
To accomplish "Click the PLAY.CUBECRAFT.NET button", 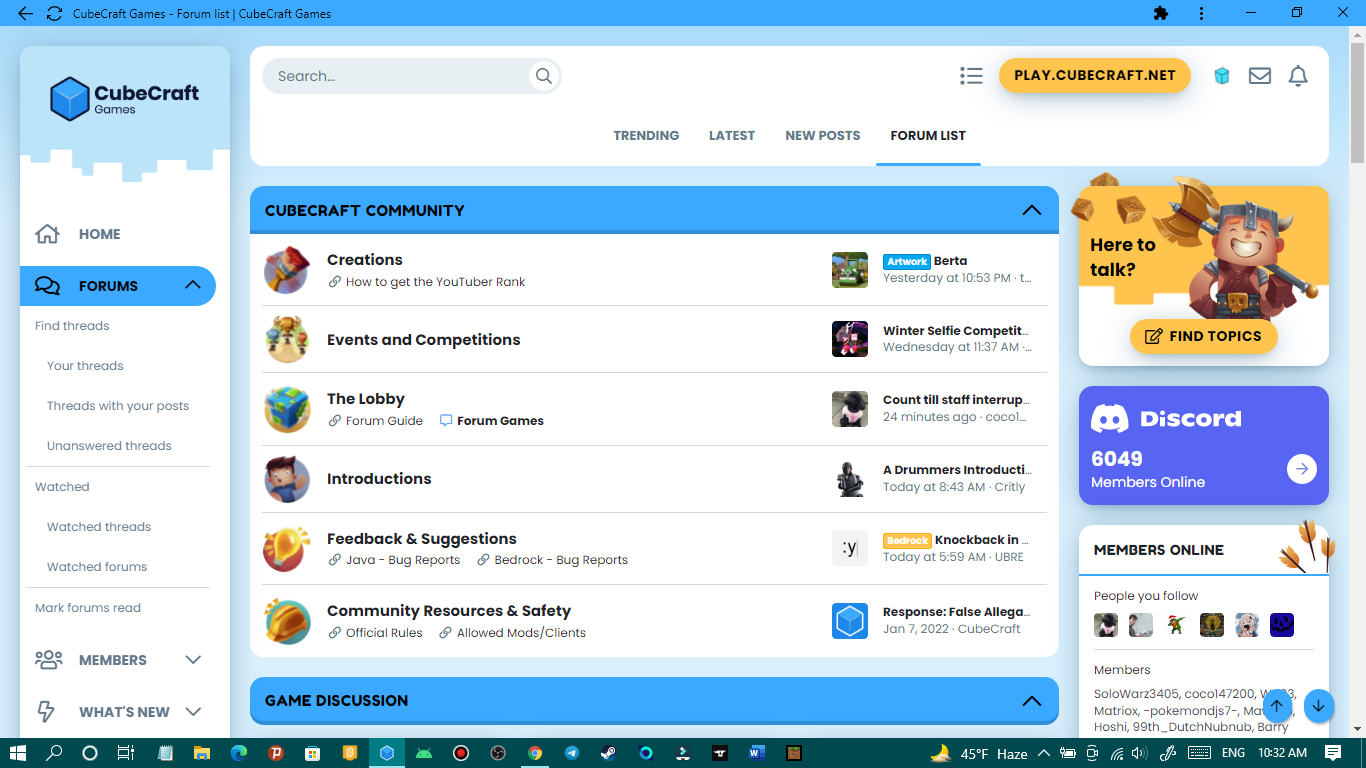I will click(x=1095, y=75).
